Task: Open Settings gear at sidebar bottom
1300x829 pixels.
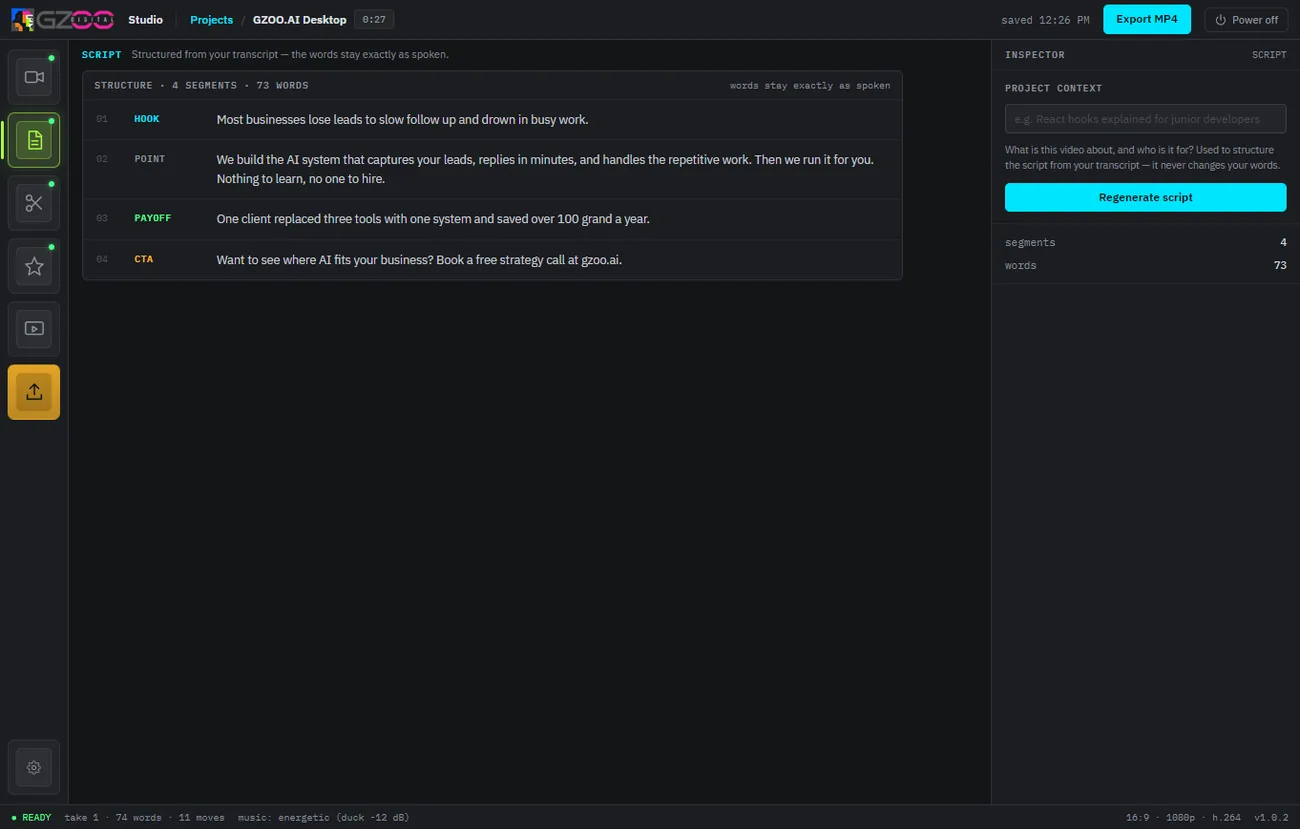Action: pyautogui.click(x=34, y=767)
